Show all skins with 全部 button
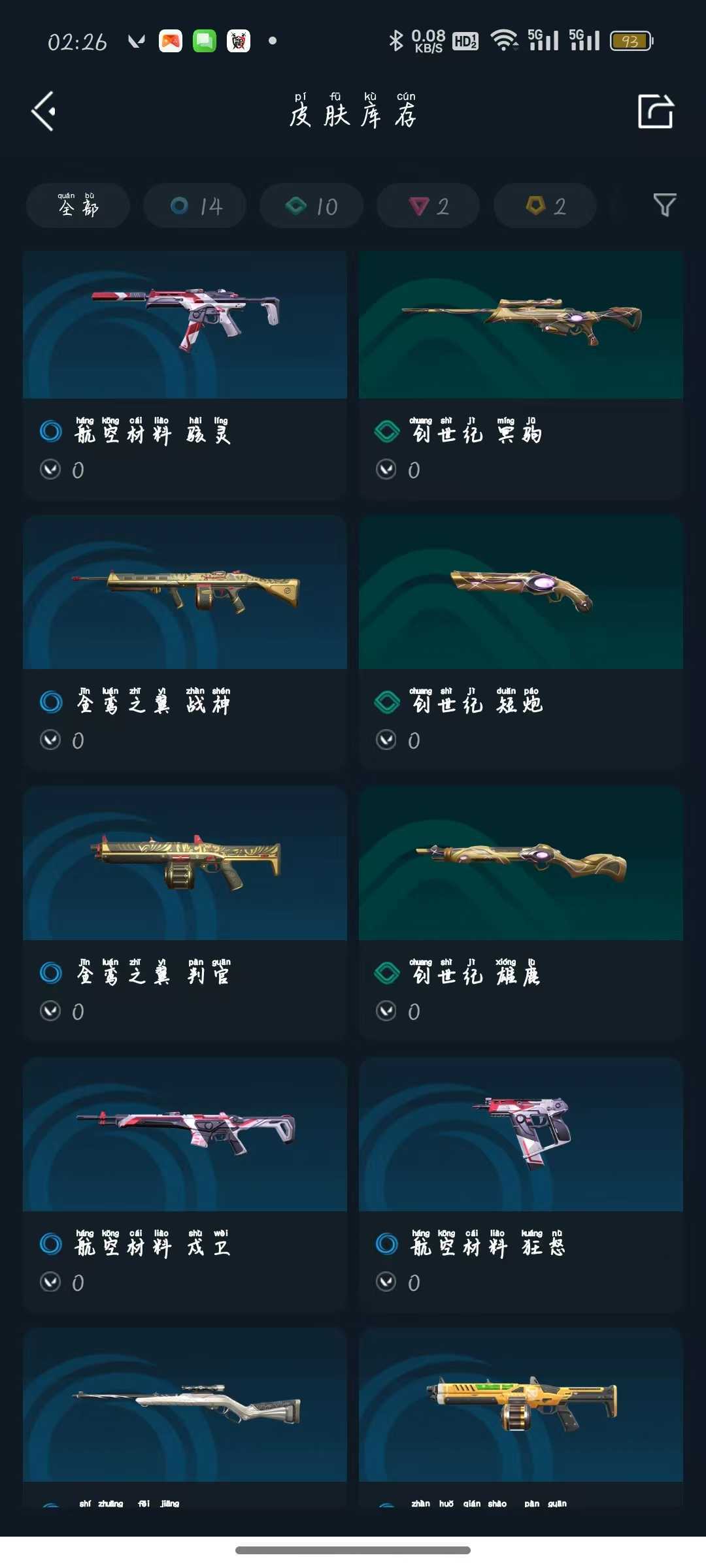706x1568 pixels. click(78, 206)
